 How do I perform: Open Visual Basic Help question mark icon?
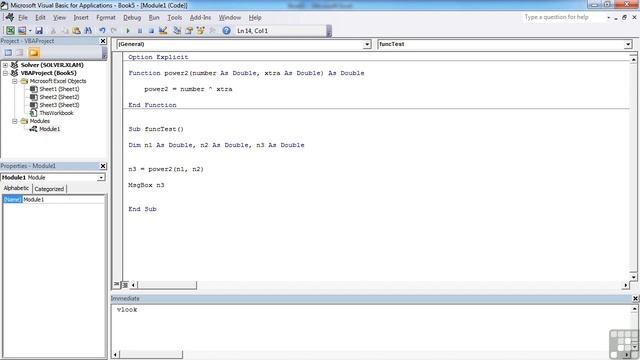pyautogui.click(x=226, y=31)
